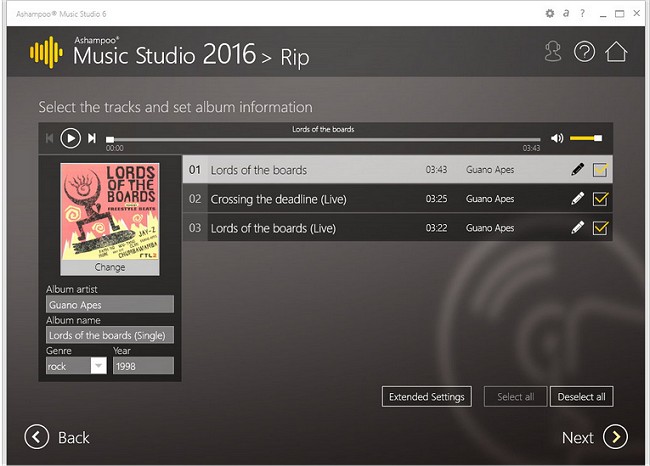Click 03:25 duration of track 02
Screen dimensions: 650x466
click(x=436, y=199)
